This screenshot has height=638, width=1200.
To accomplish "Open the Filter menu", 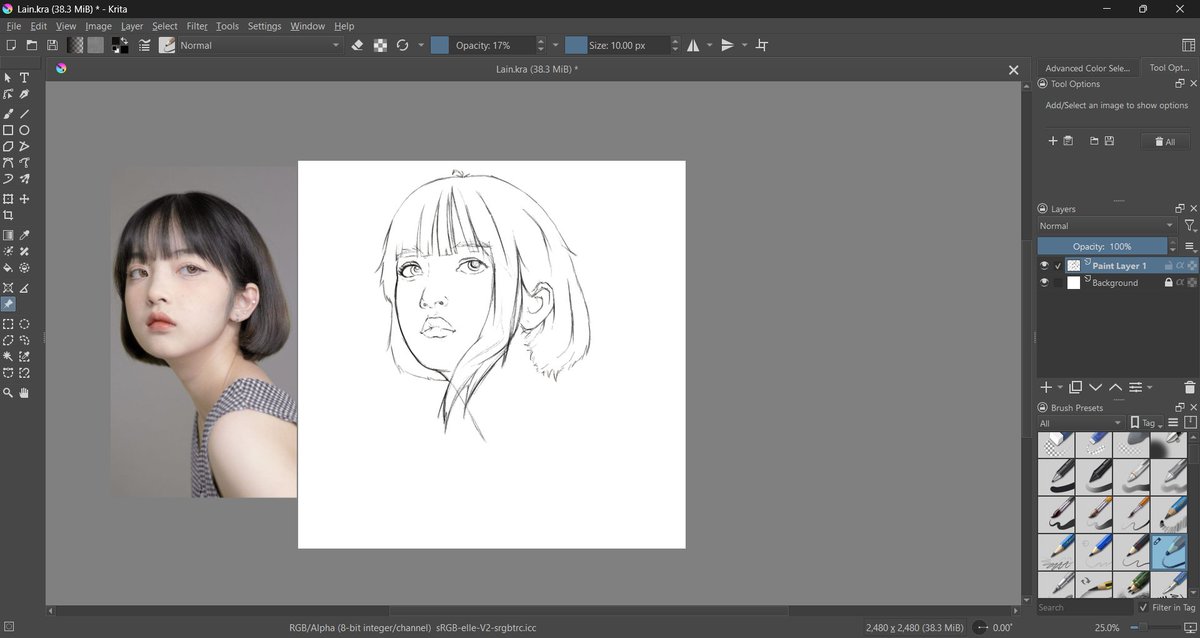I will pos(197,26).
